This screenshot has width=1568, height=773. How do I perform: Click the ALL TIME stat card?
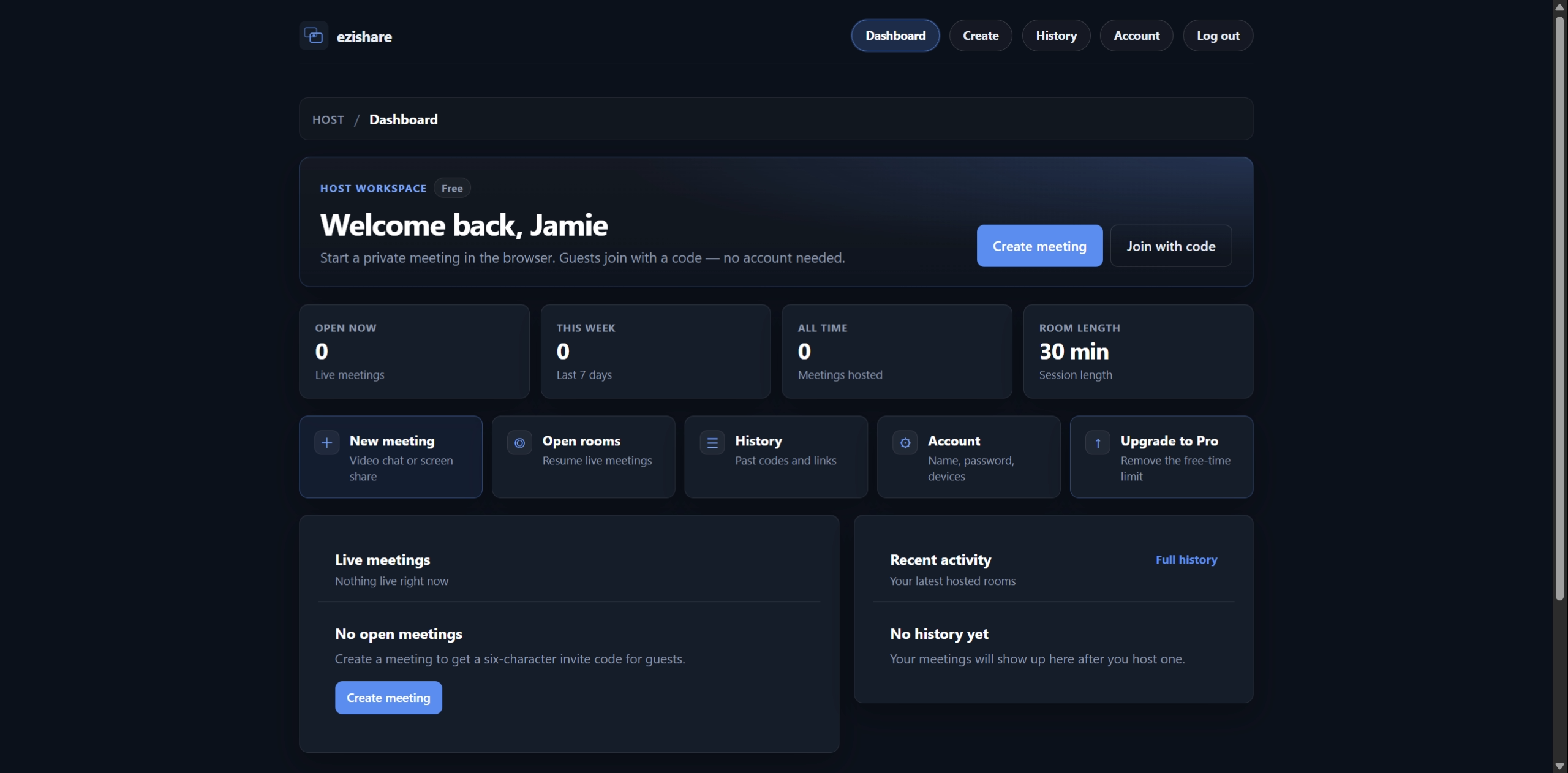[897, 352]
